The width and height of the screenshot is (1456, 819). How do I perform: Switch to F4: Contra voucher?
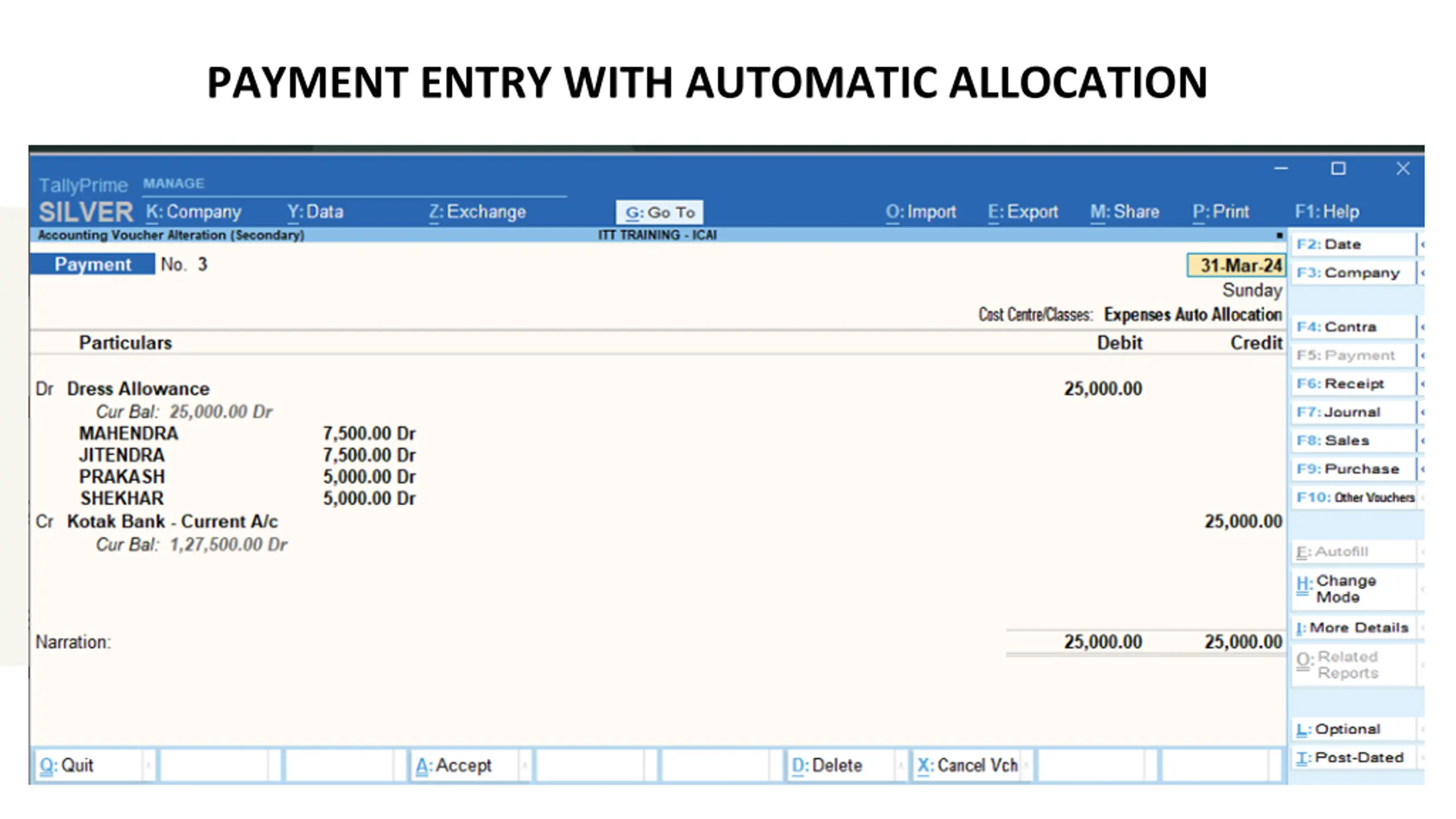click(1353, 327)
